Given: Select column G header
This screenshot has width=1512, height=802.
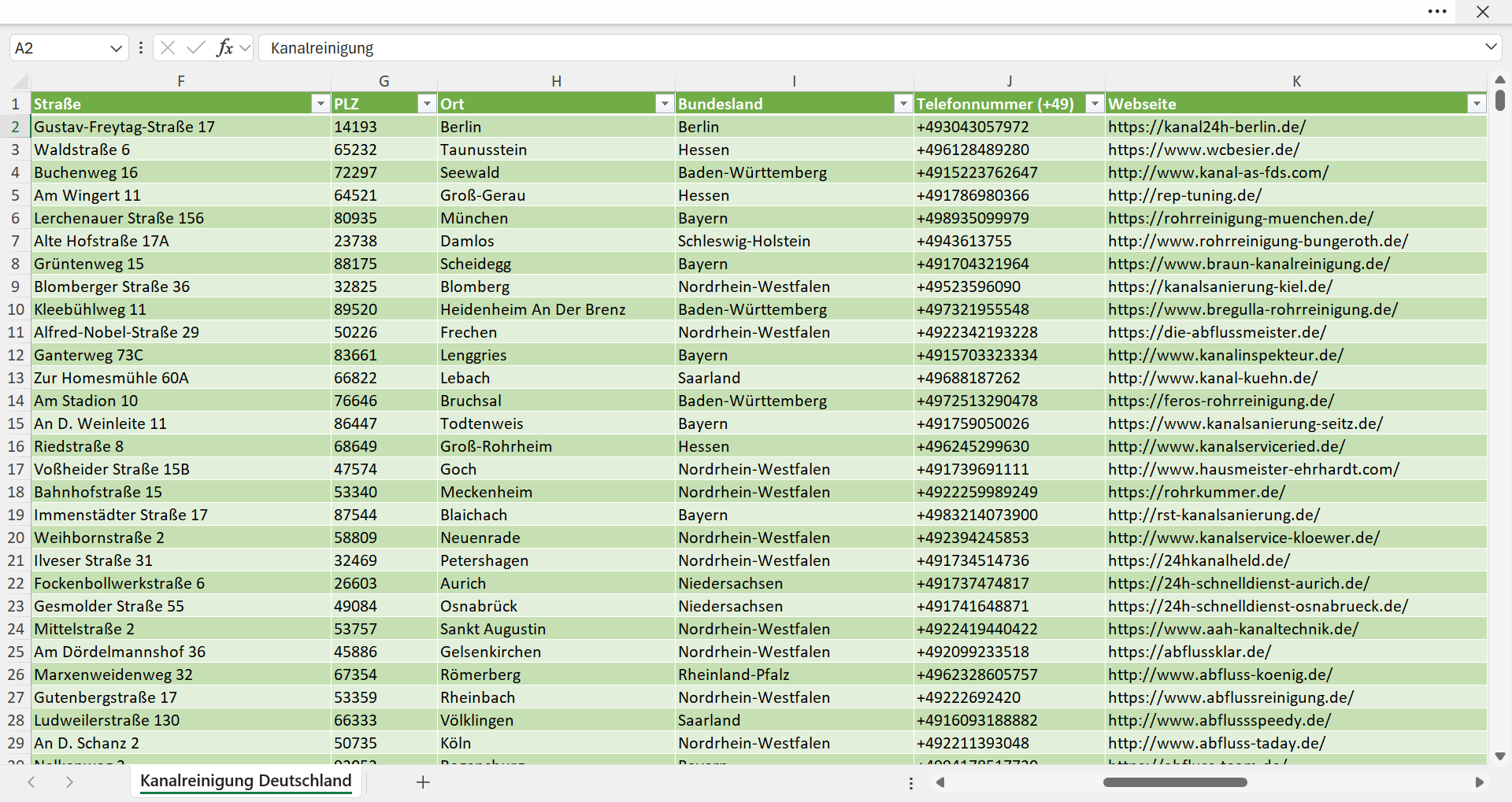Looking at the screenshot, I should 384,81.
